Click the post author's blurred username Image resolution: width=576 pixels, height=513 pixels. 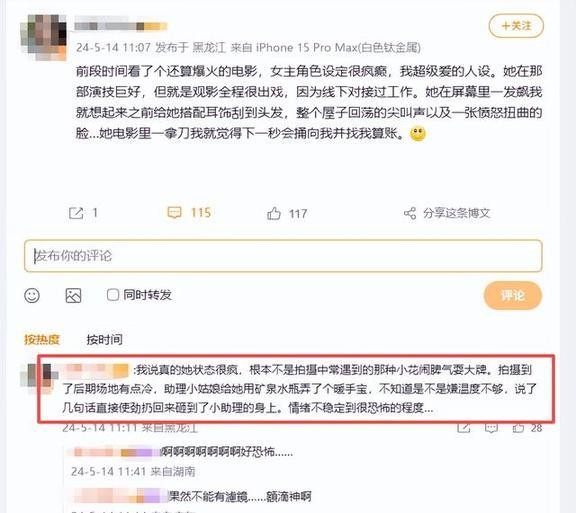point(120,26)
